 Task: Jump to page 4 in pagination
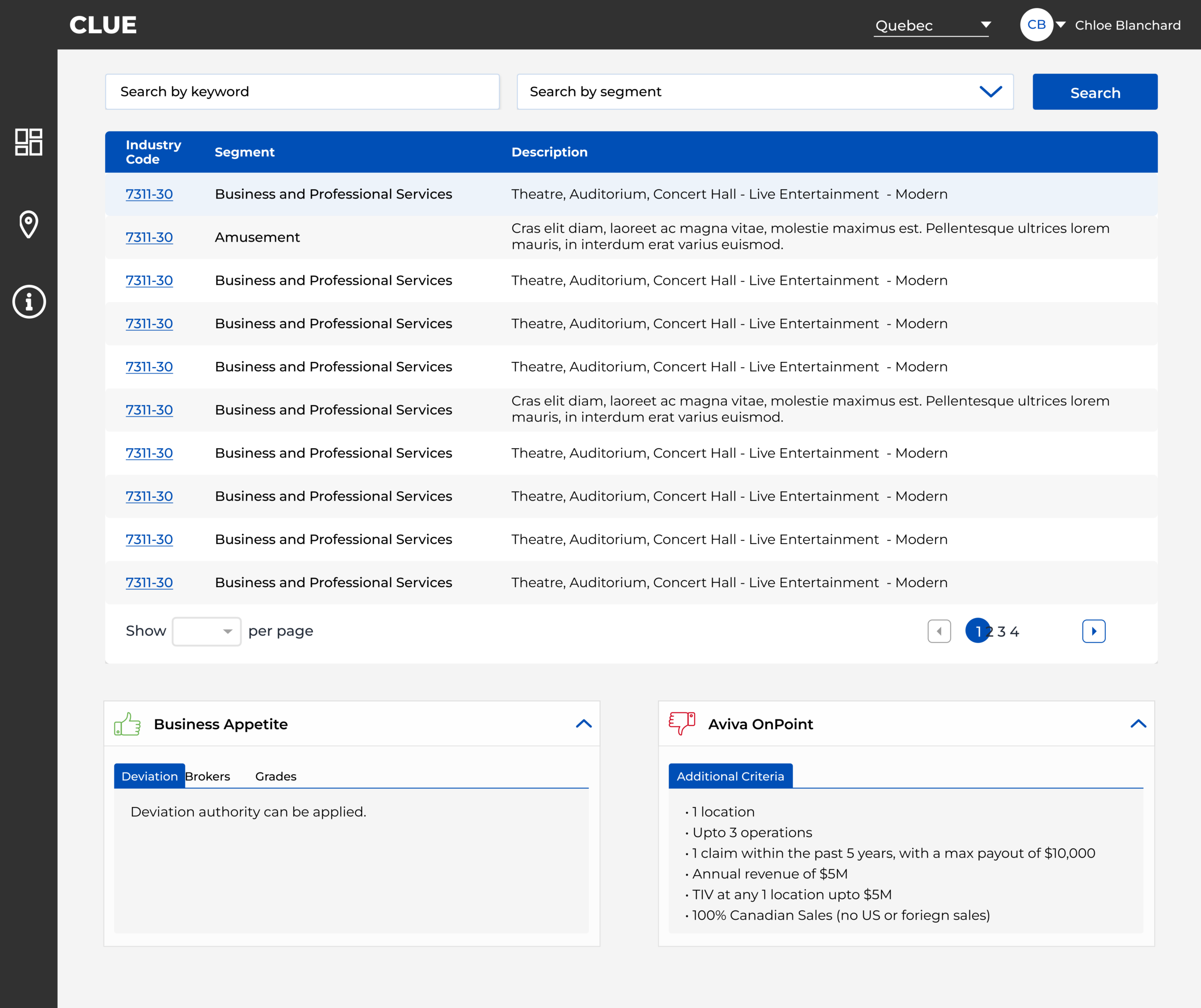(1014, 632)
